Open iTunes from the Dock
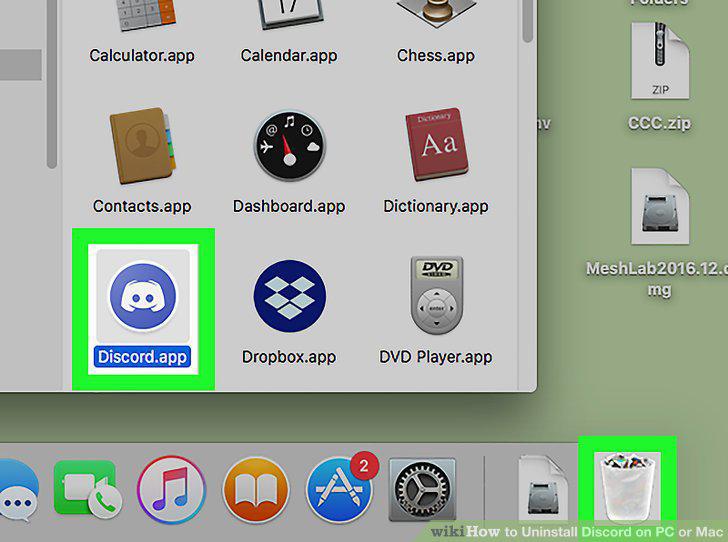The image size is (728, 542). (171, 490)
